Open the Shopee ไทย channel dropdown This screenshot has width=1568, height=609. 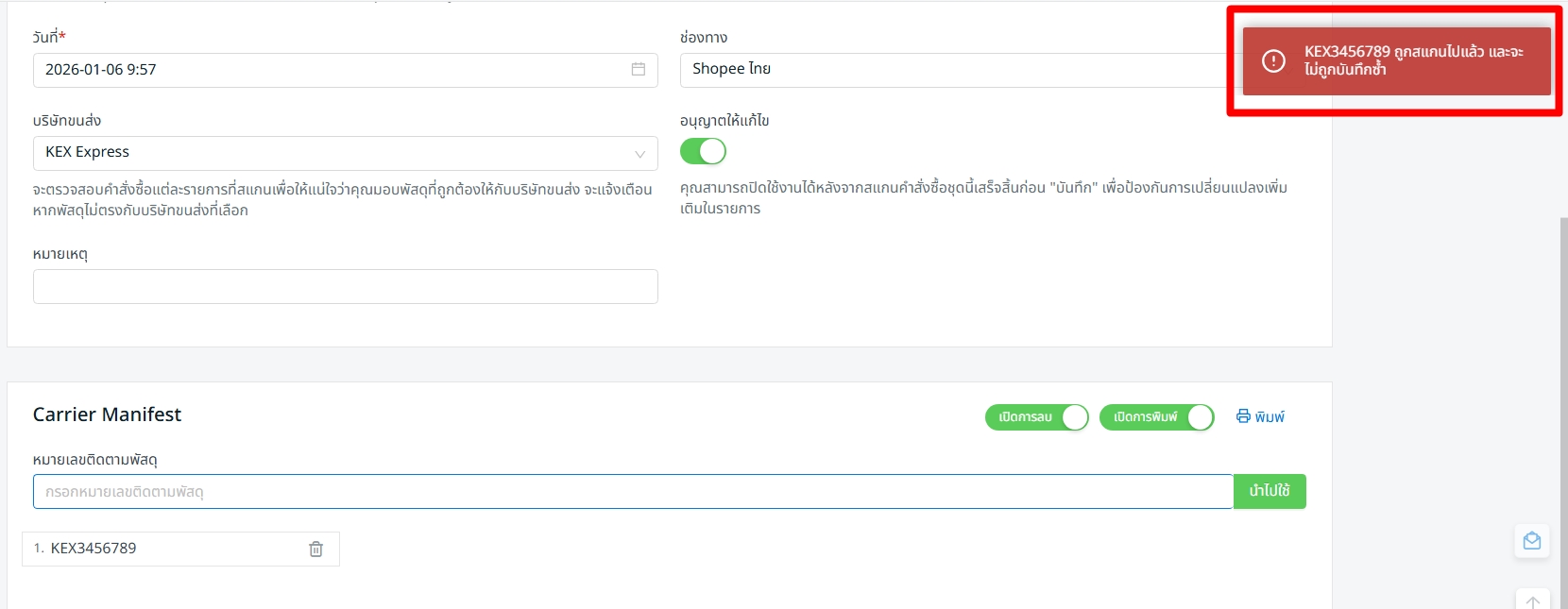(945, 70)
